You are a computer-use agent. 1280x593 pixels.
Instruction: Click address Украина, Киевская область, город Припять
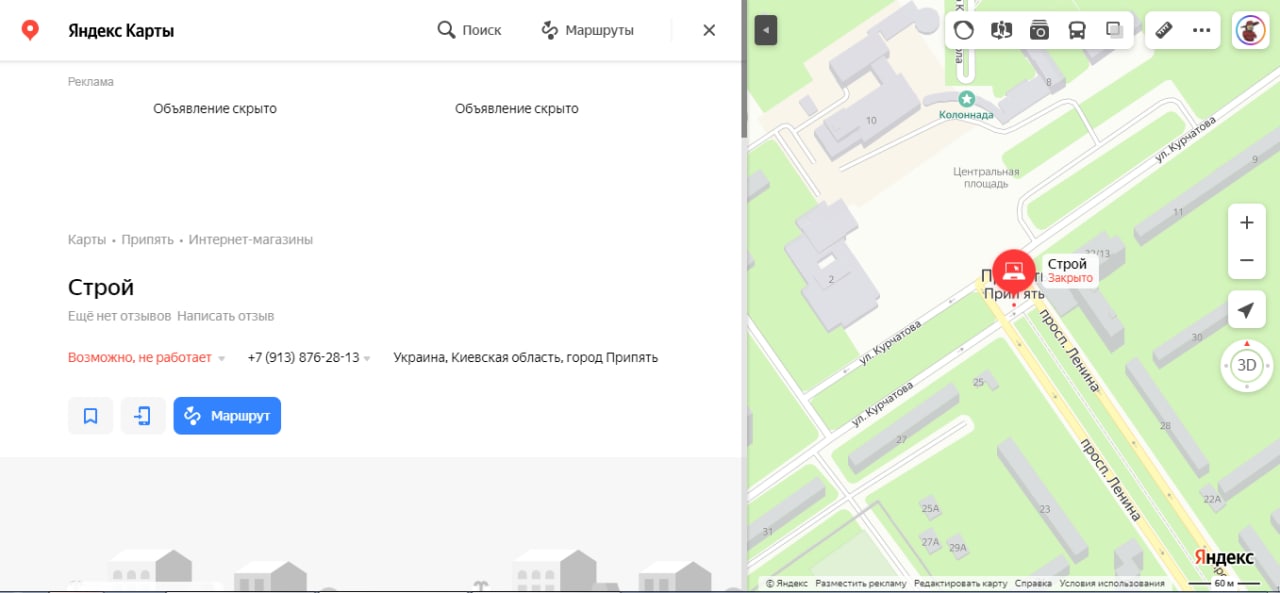coord(526,358)
